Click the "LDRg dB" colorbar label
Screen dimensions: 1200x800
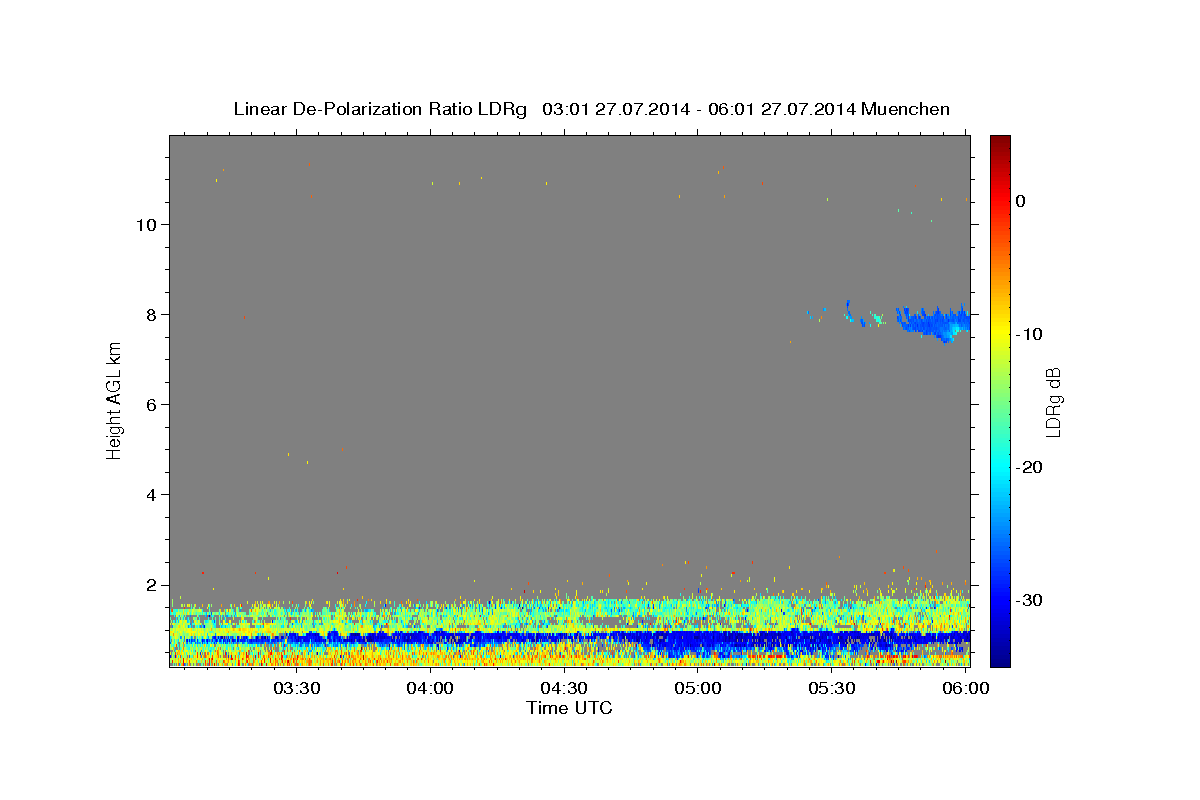click(x=1053, y=402)
